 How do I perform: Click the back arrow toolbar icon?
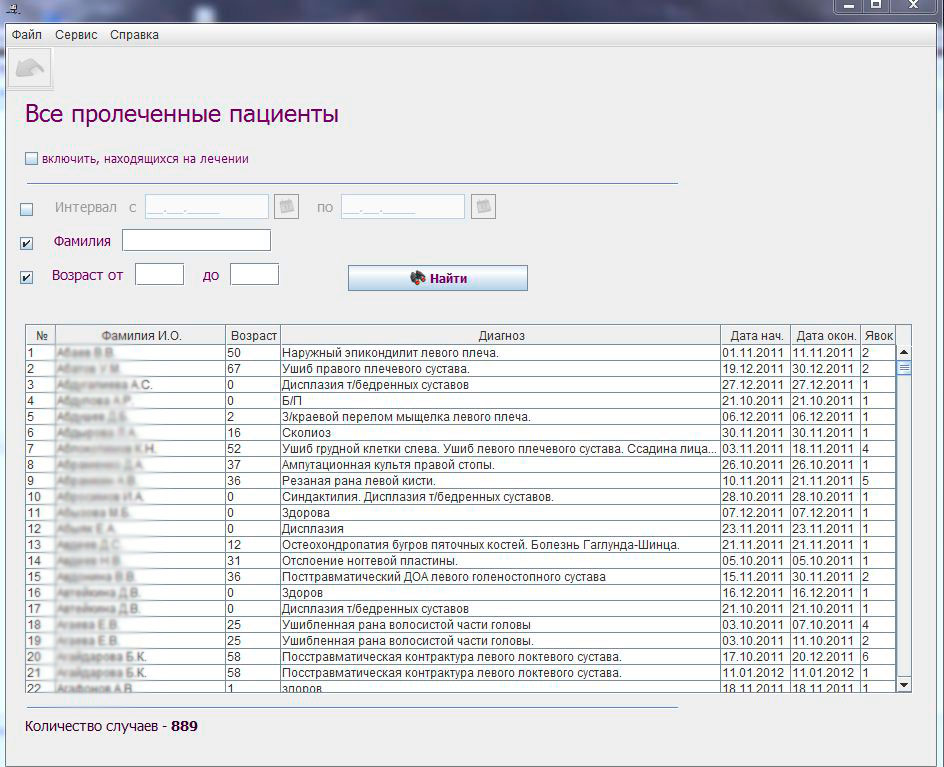30,69
